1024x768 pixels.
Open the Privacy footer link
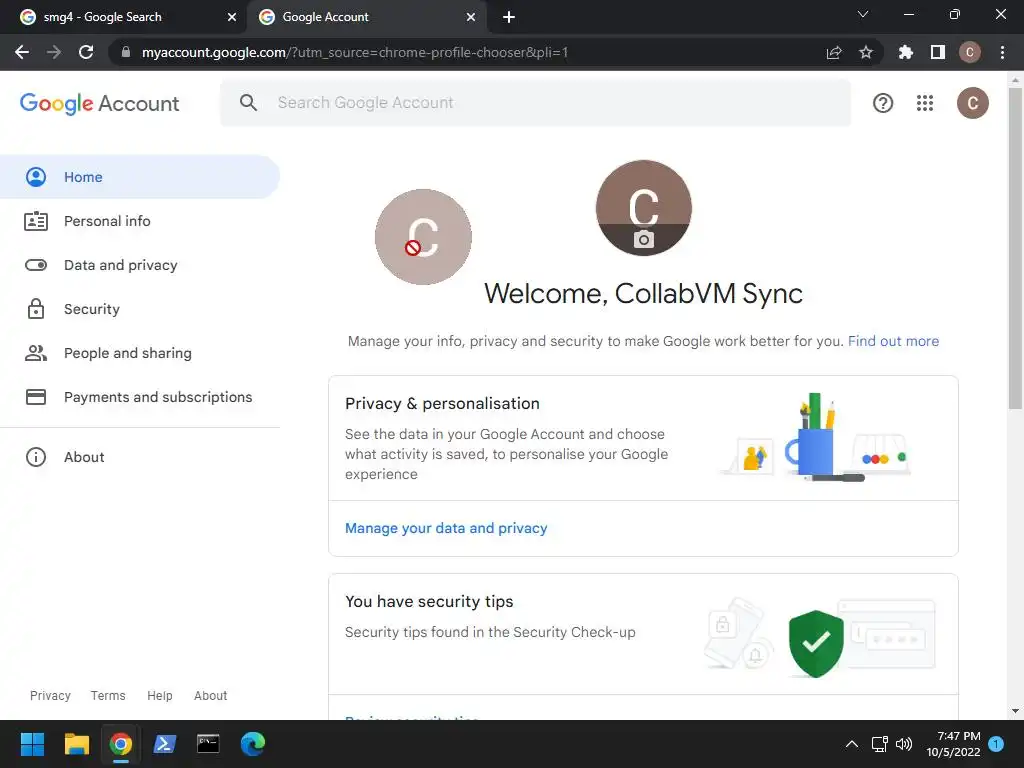(50, 696)
